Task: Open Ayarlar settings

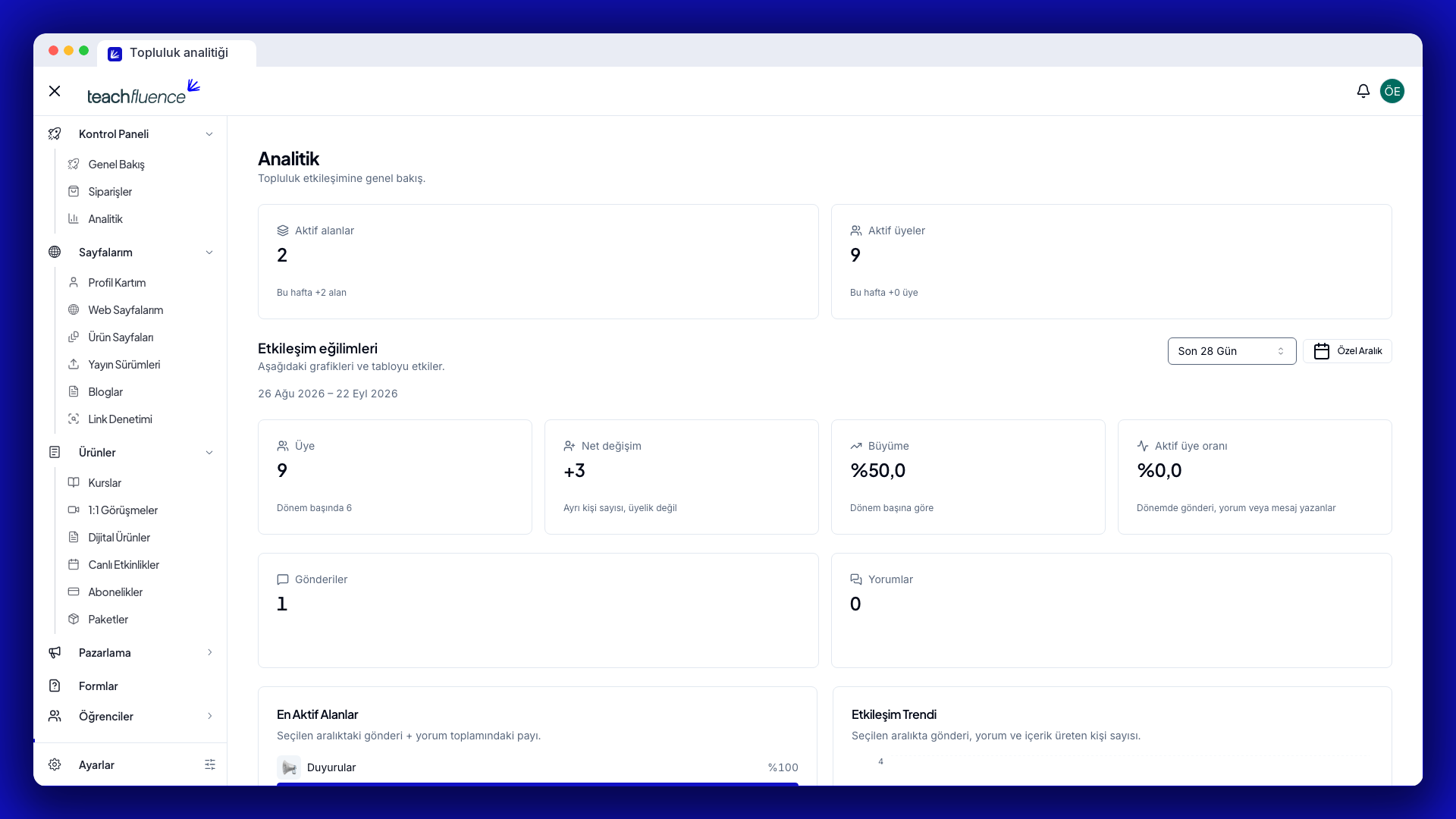Action: [x=96, y=765]
